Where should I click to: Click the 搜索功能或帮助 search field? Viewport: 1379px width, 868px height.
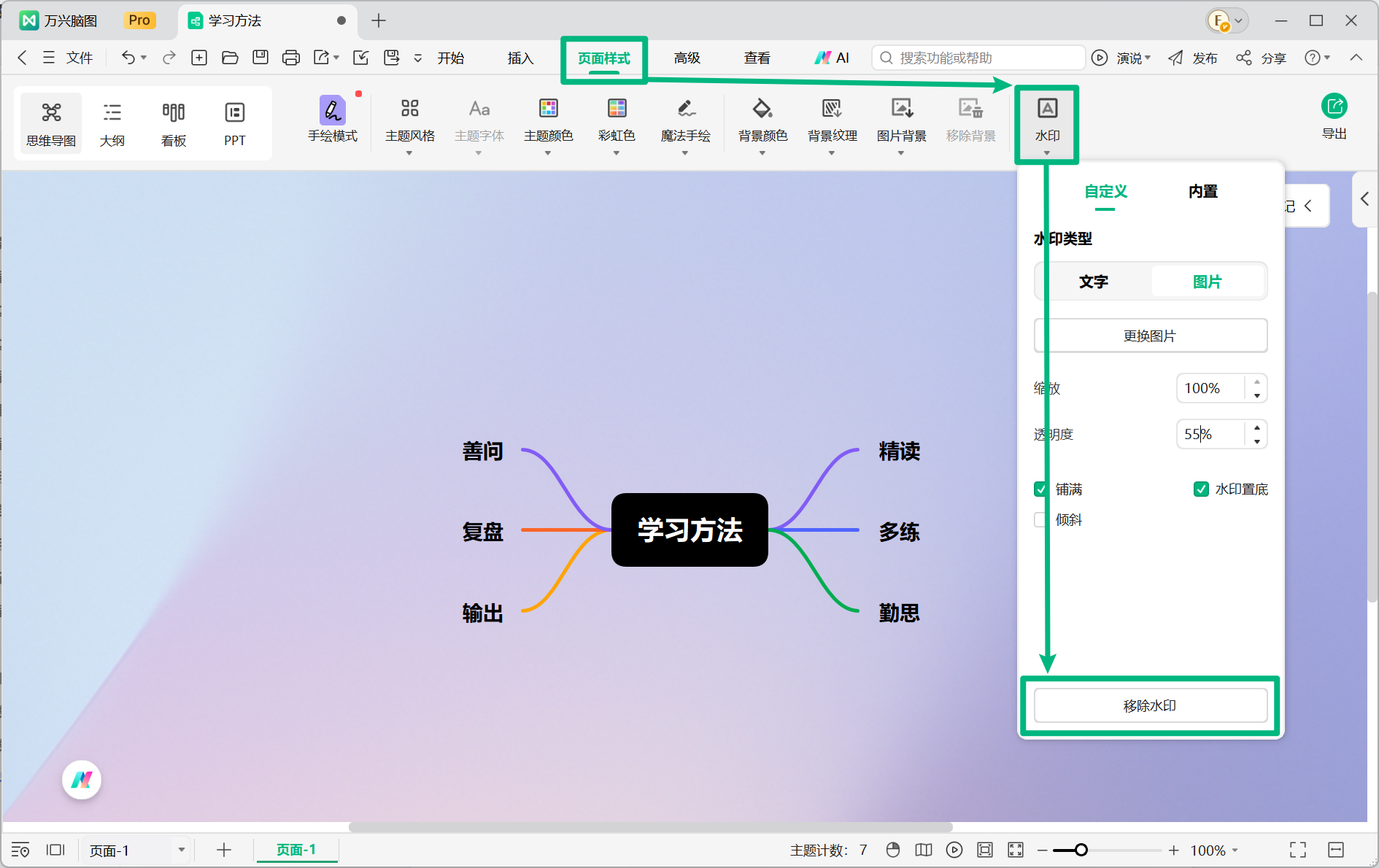click(978, 58)
